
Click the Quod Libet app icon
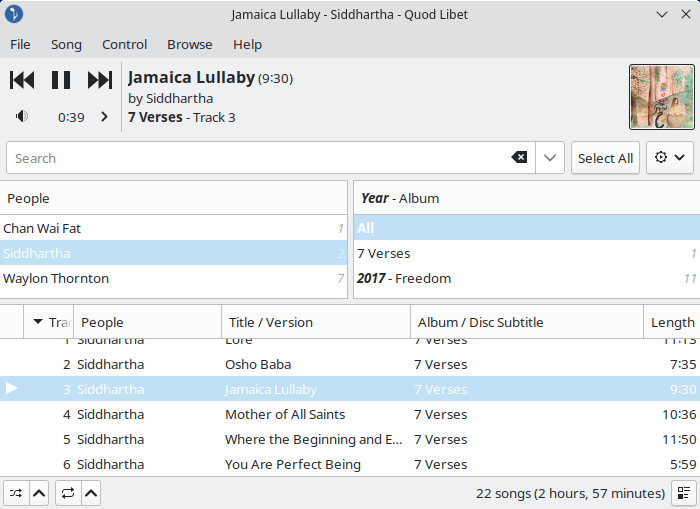coord(14,14)
